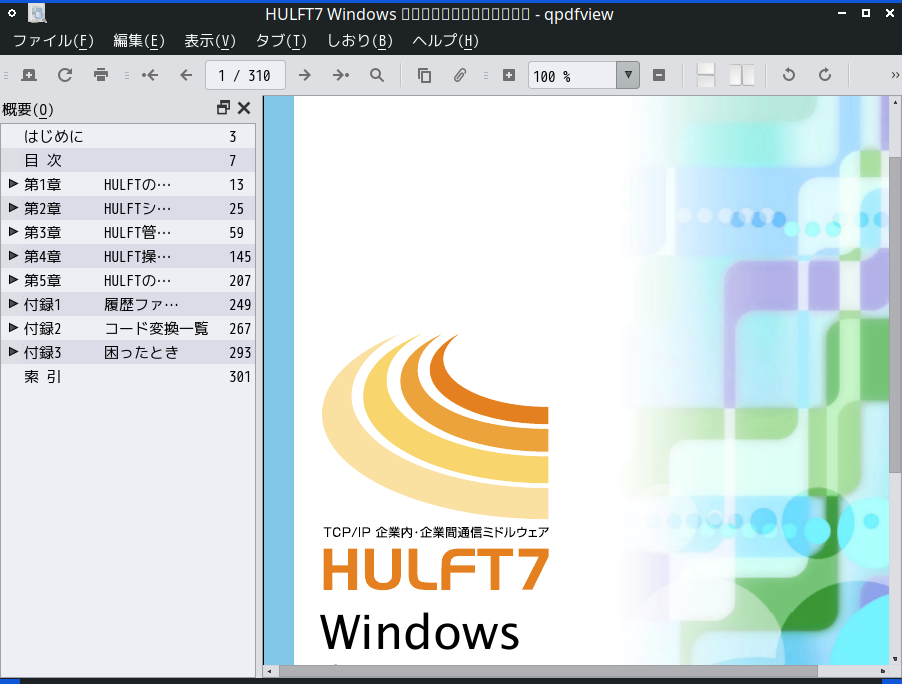Click the open file toolbar icon
The height and width of the screenshot is (684, 902).
tap(29, 75)
